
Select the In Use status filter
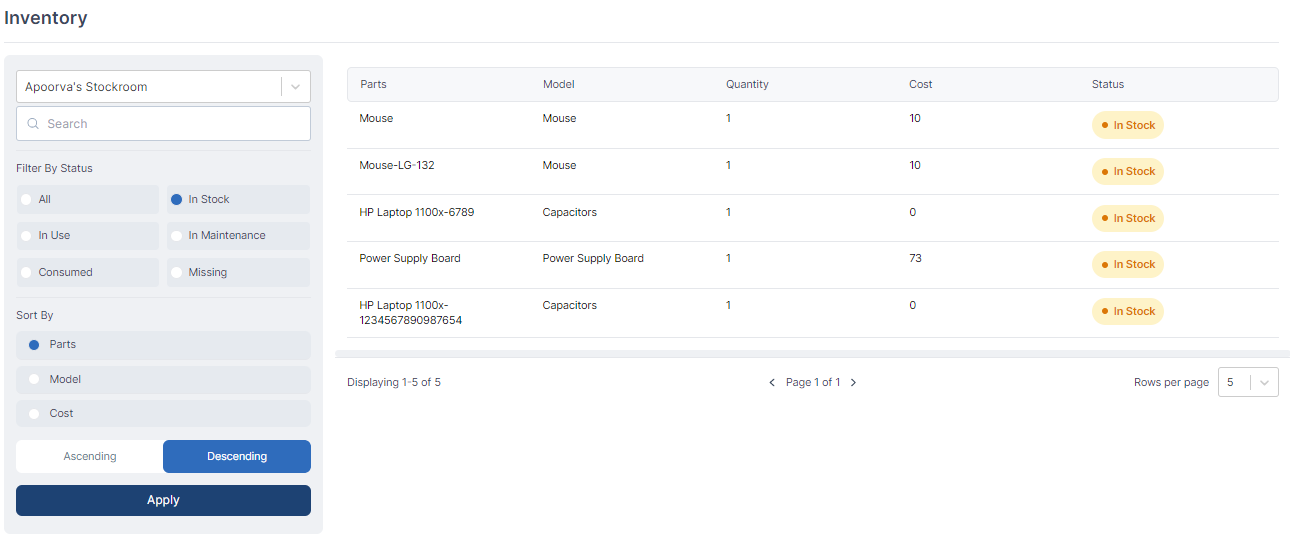87,236
